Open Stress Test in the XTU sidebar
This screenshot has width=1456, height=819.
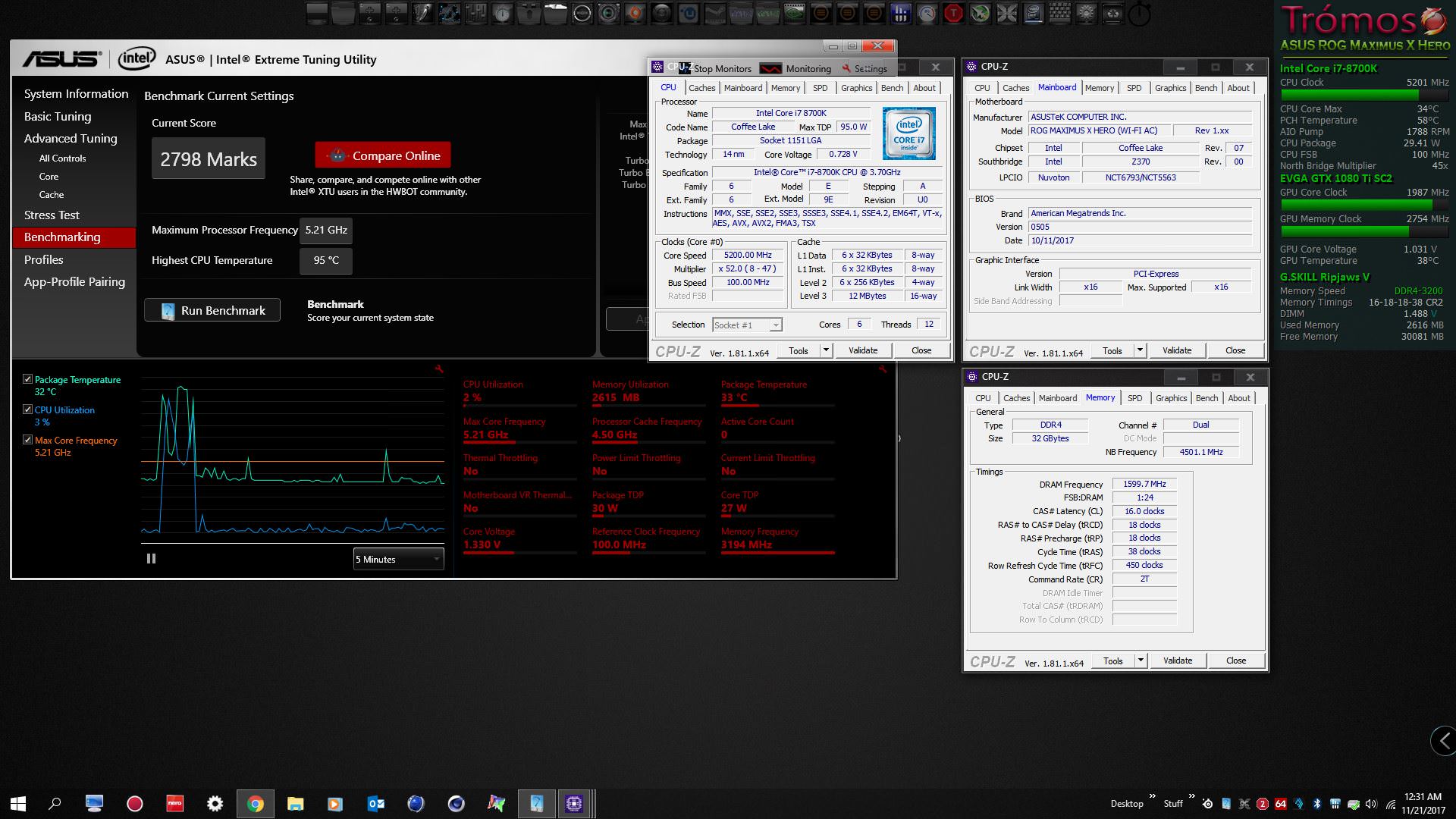[52, 215]
